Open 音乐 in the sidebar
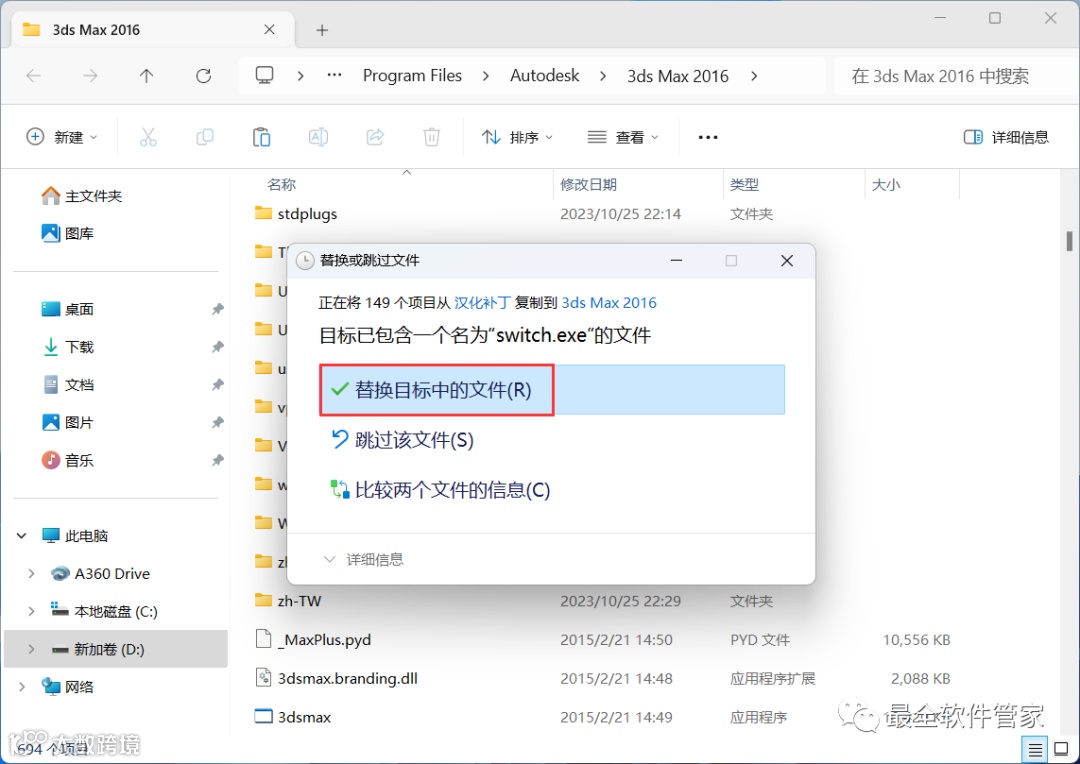The width and height of the screenshot is (1080, 764). tap(68, 460)
